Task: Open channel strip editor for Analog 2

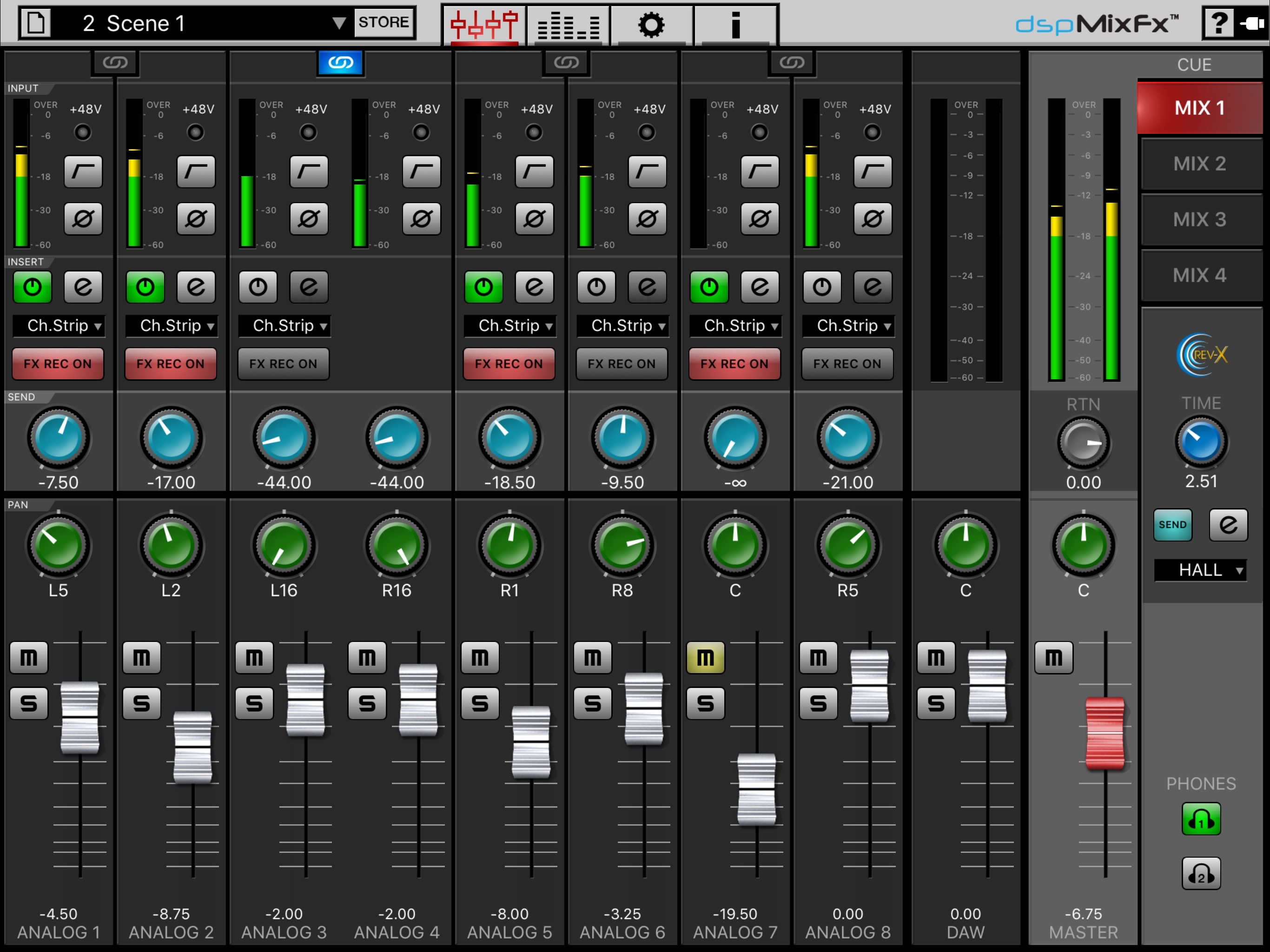Action: coord(196,286)
